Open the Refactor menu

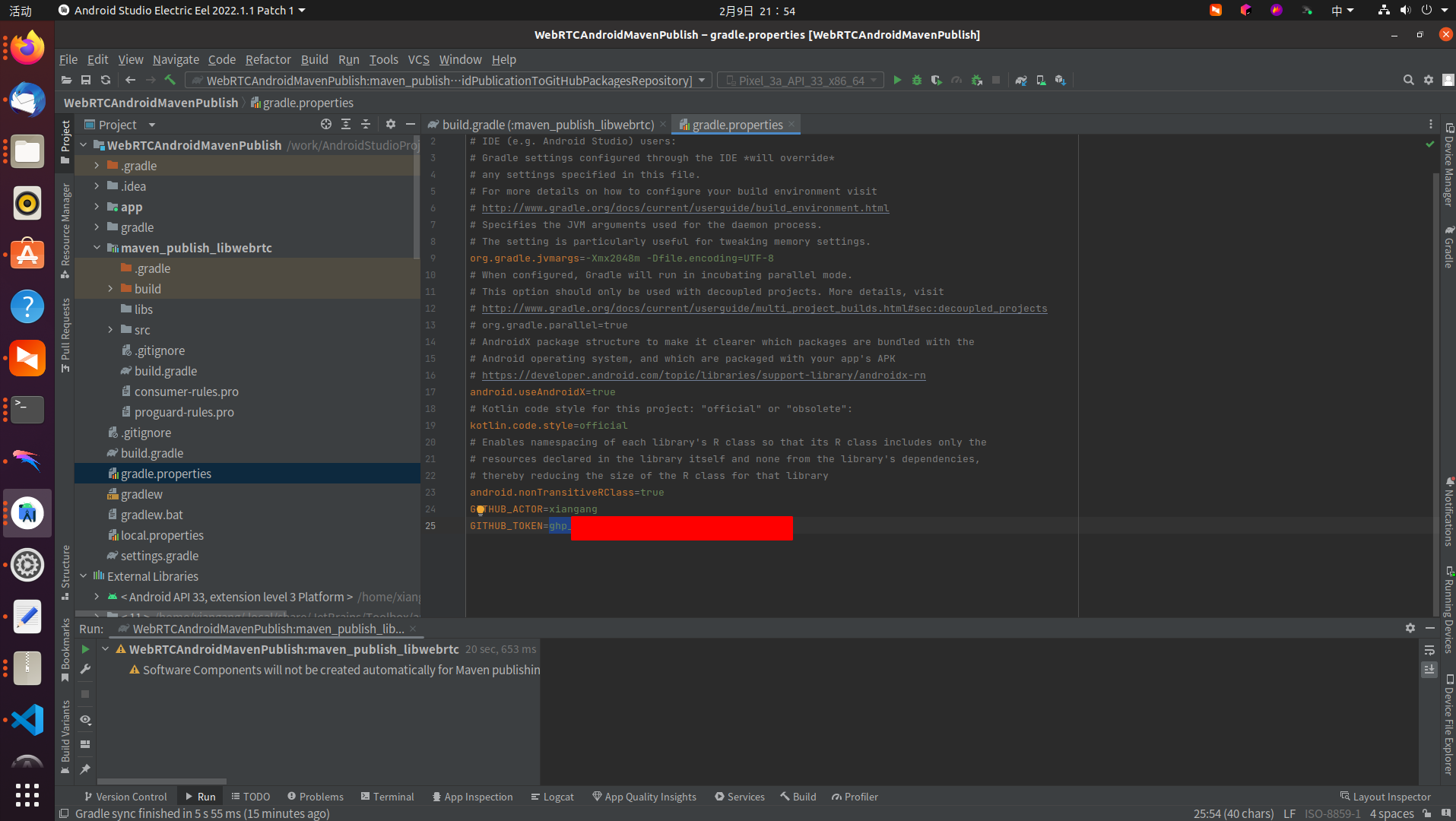tap(268, 59)
